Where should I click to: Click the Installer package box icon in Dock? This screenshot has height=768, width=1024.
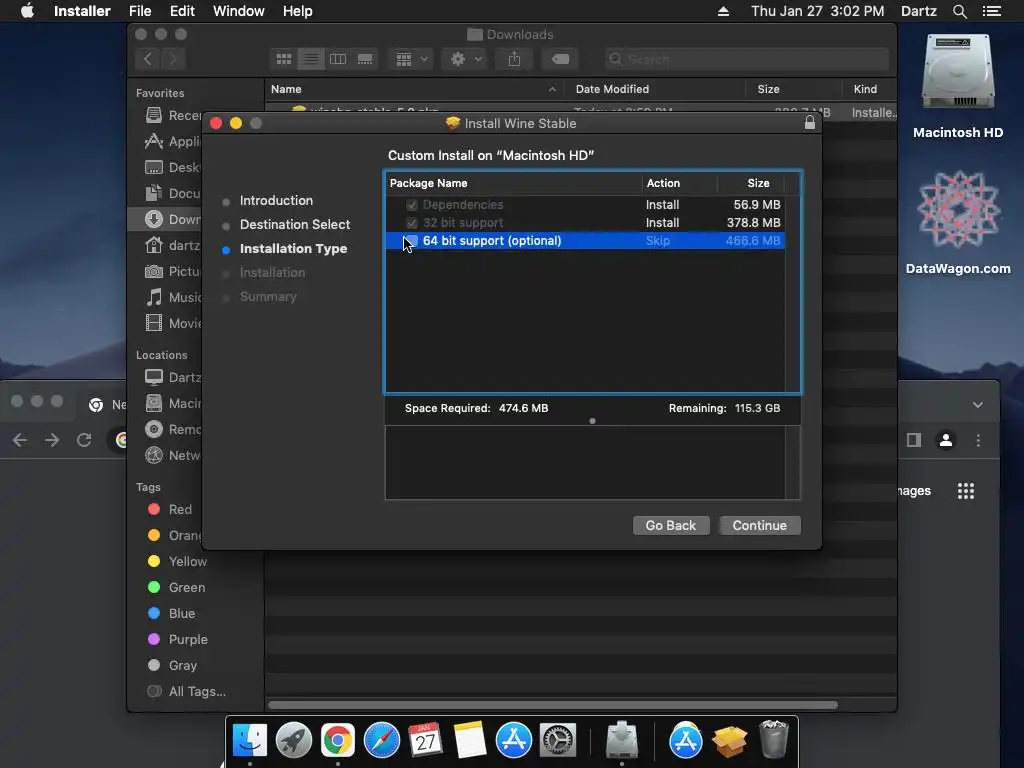[x=729, y=741]
